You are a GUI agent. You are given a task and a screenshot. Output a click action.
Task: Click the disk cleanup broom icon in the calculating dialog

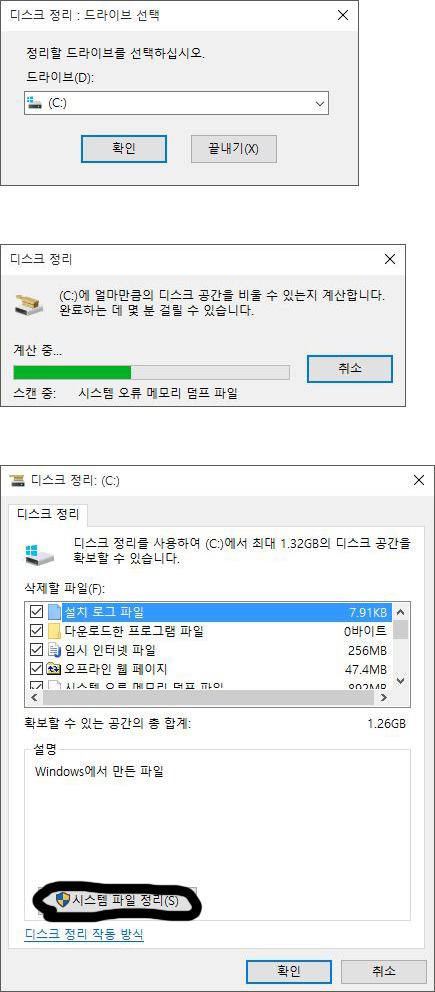(x=30, y=304)
